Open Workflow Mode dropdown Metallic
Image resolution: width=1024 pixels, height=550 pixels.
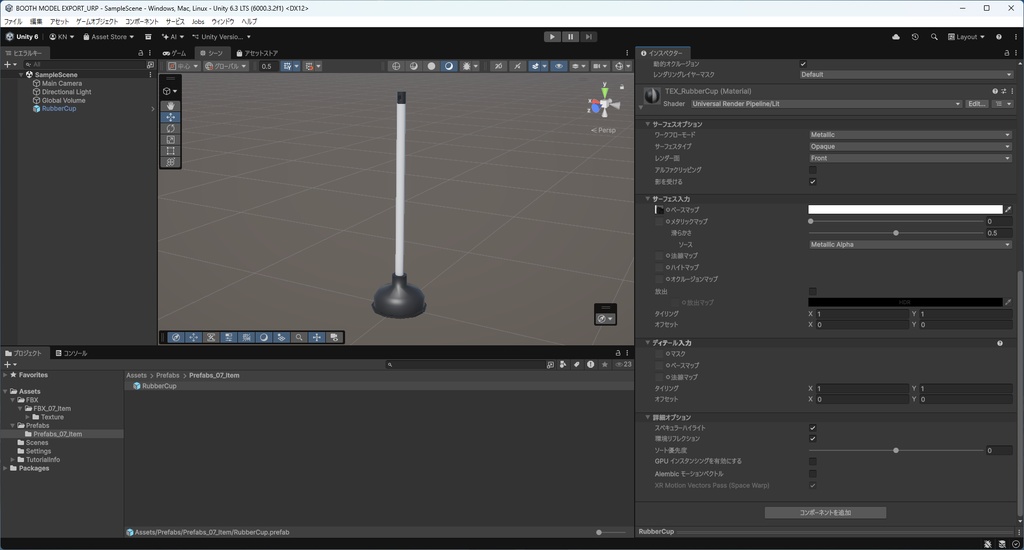pyautogui.click(x=910, y=135)
